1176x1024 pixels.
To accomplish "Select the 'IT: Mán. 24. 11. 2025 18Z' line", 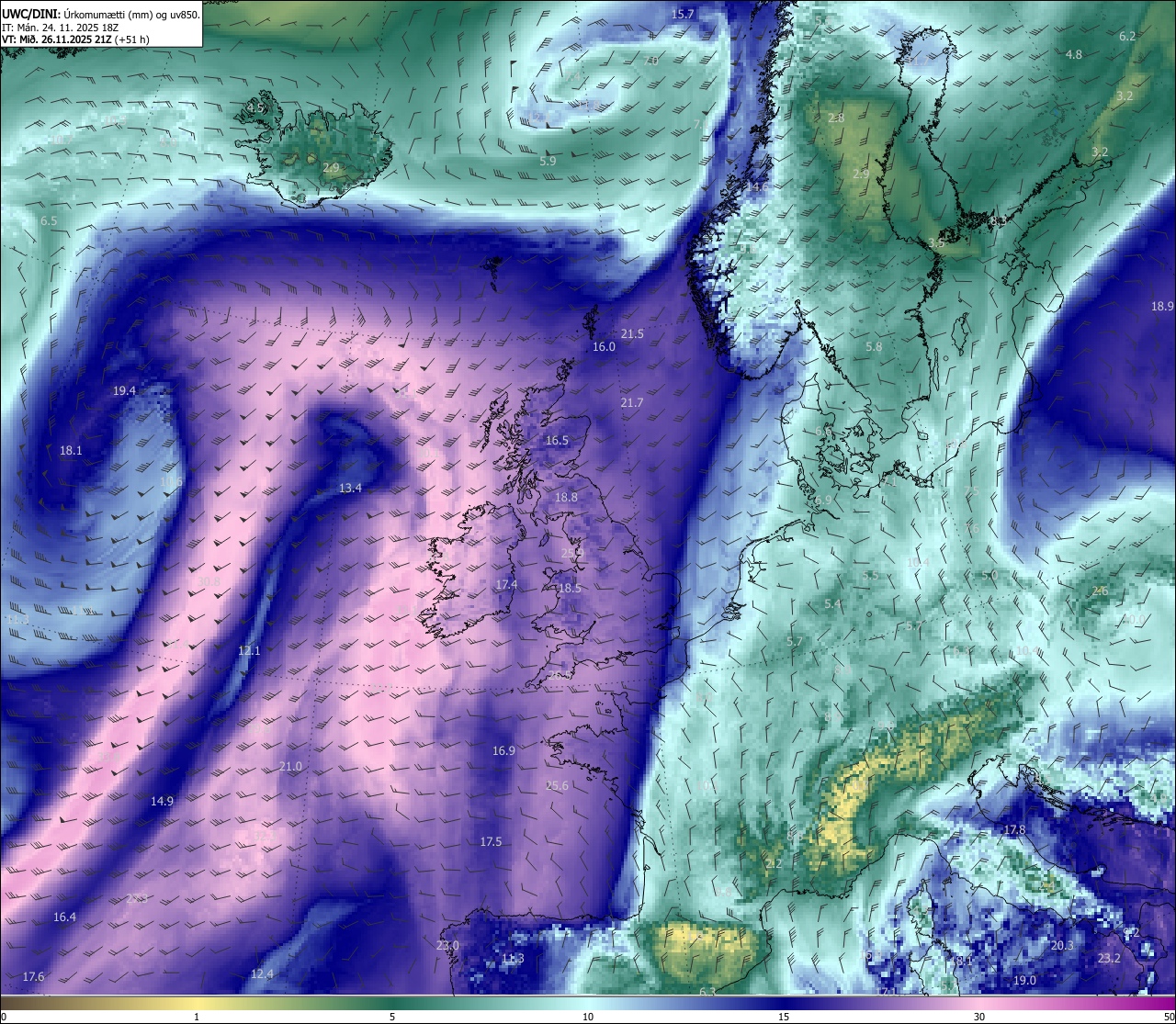I will 60,28.
